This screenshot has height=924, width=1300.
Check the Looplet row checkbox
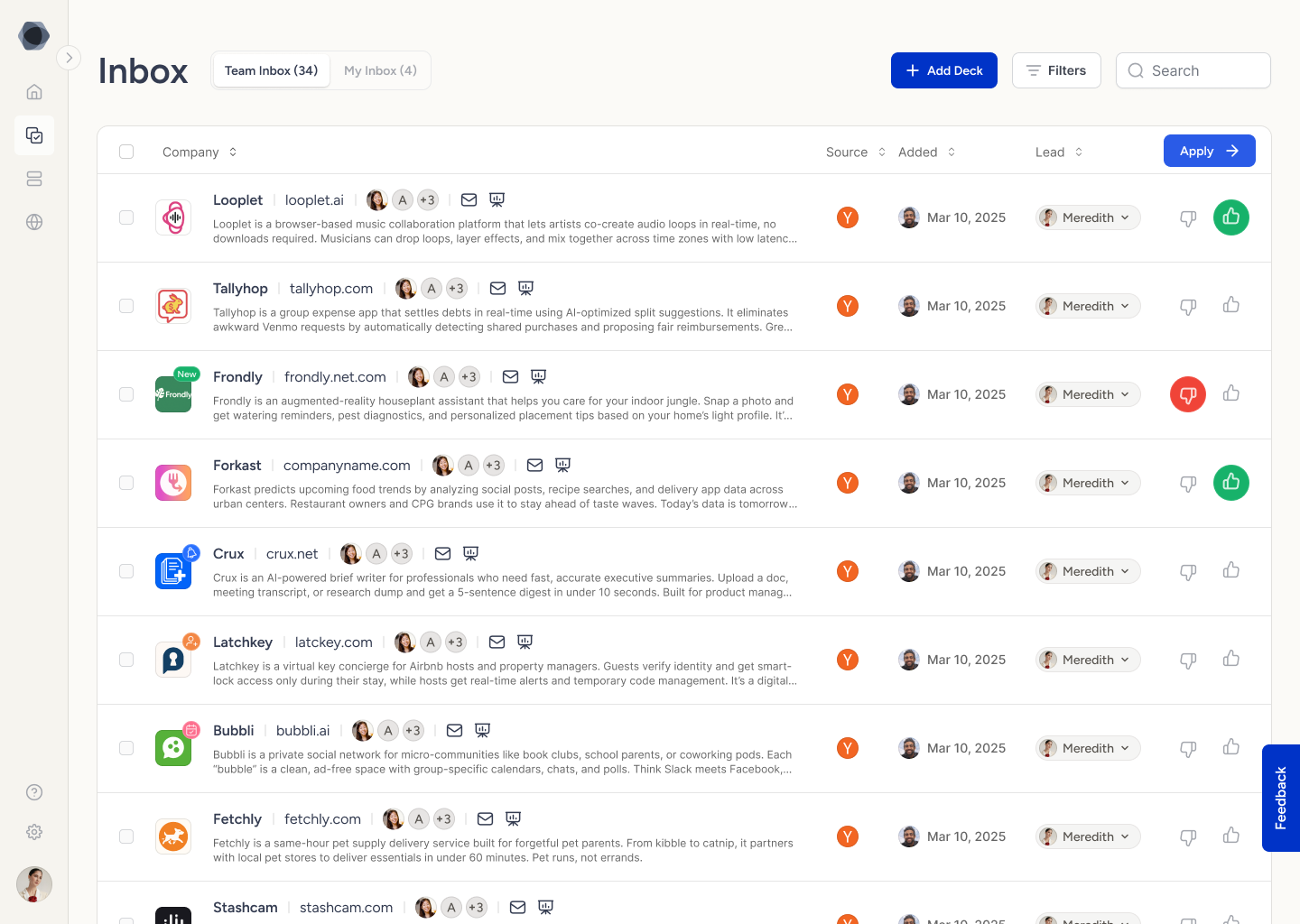pos(126,217)
